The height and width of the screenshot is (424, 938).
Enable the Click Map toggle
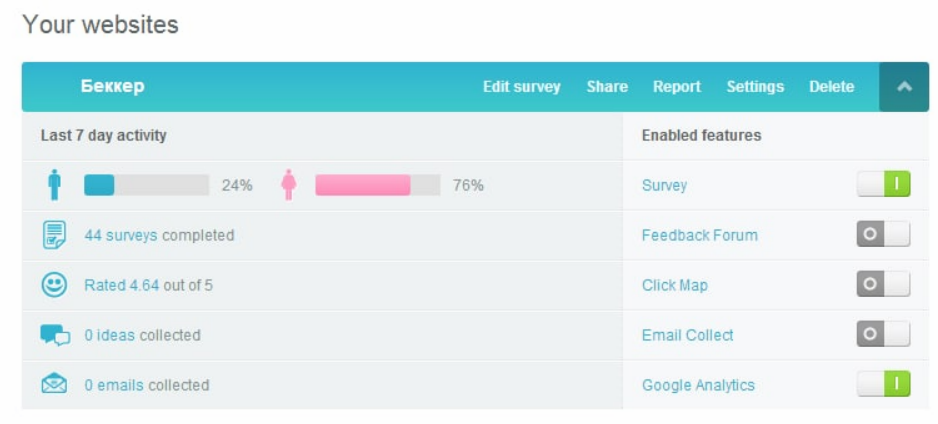(884, 284)
